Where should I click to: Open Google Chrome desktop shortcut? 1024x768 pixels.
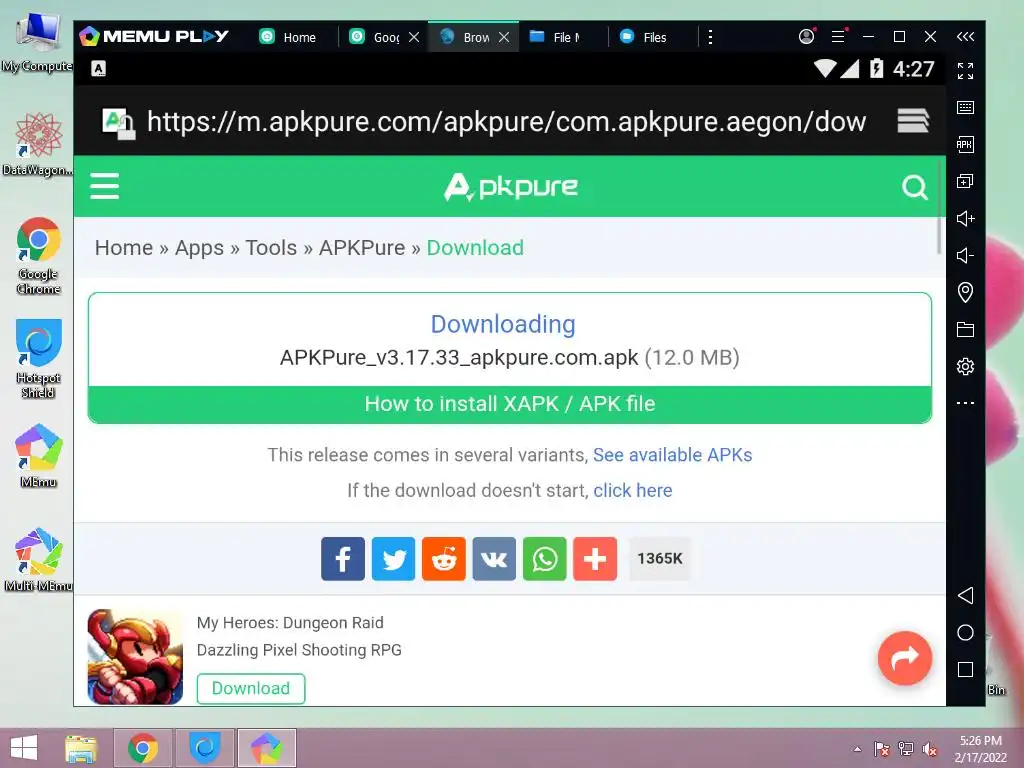[39, 256]
